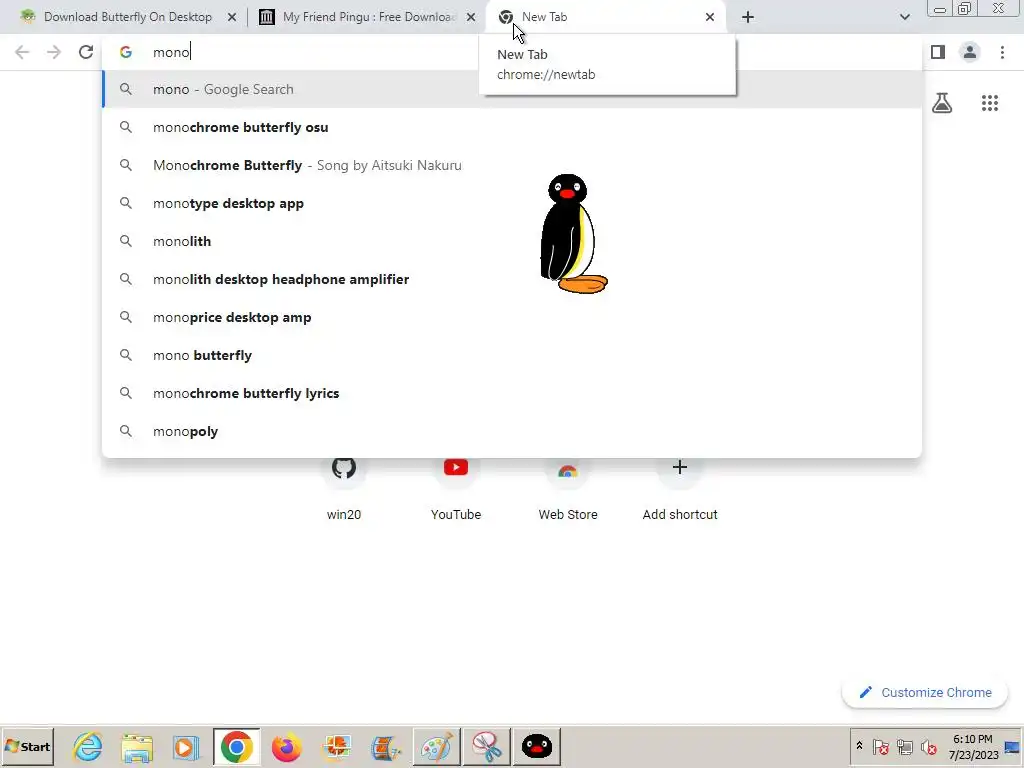Click the network tray icon
This screenshot has width=1024, height=768.
[904, 746]
